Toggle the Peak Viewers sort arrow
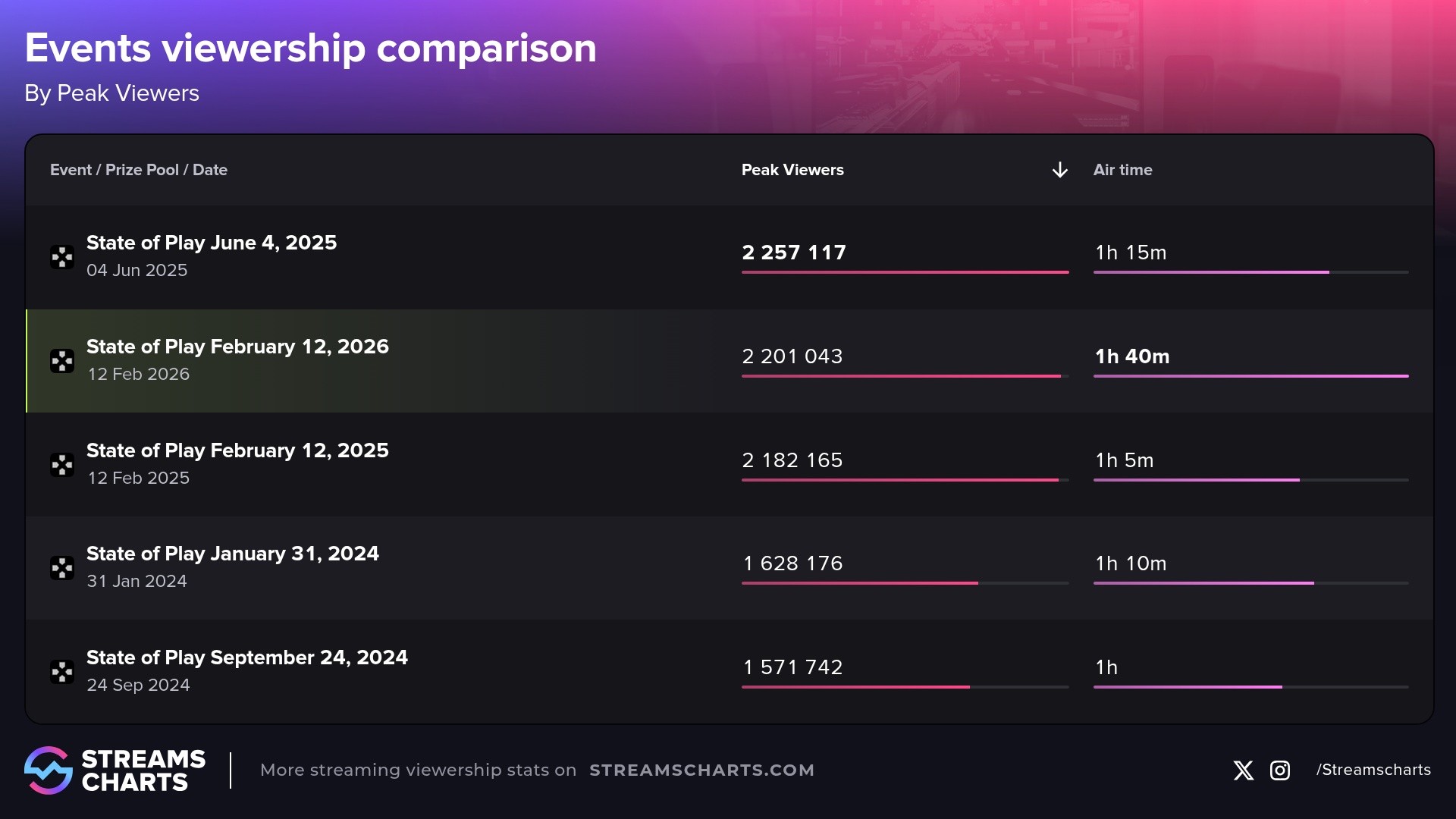1456x819 pixels. (1059, 170)
